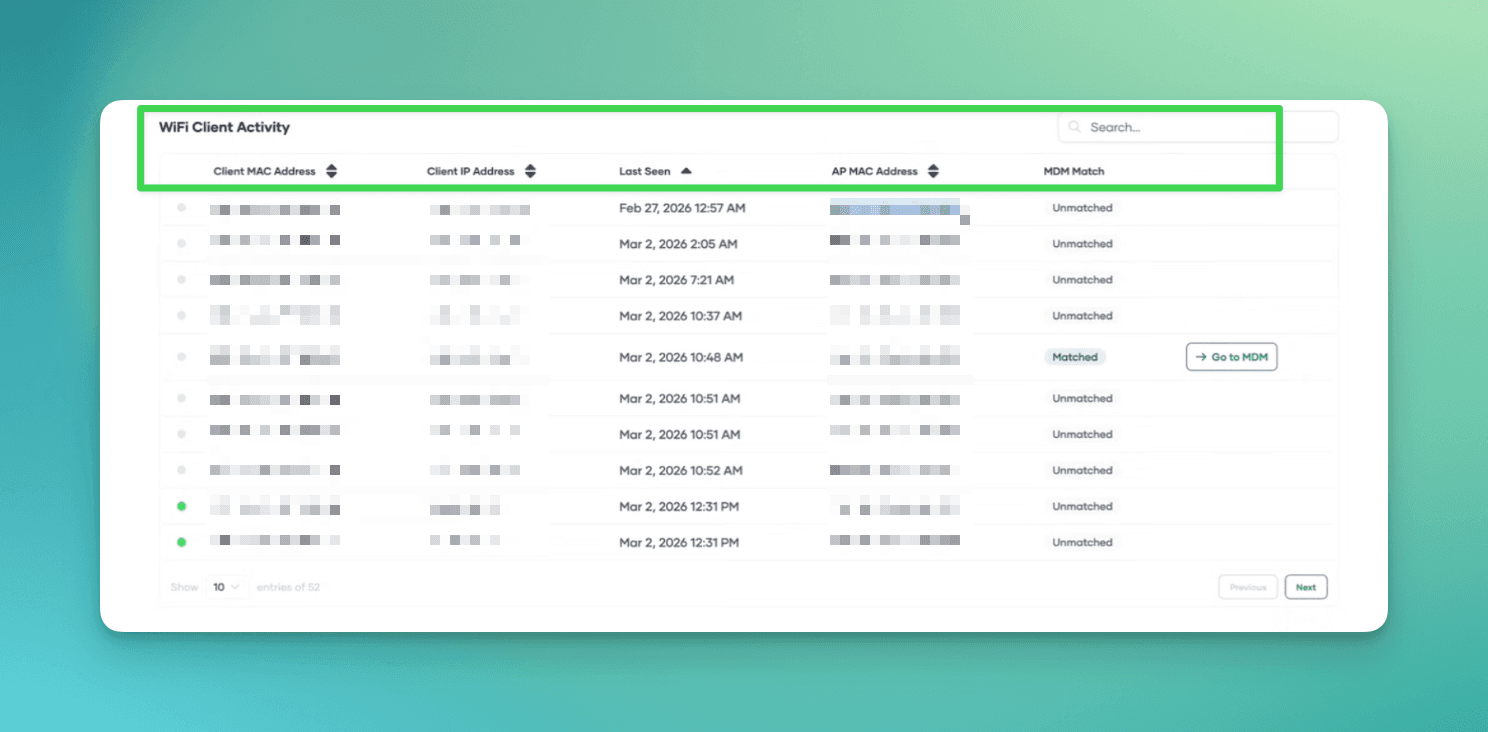
Task: Expand the entries-per-page selector showing 10
Action: point(227,587)
